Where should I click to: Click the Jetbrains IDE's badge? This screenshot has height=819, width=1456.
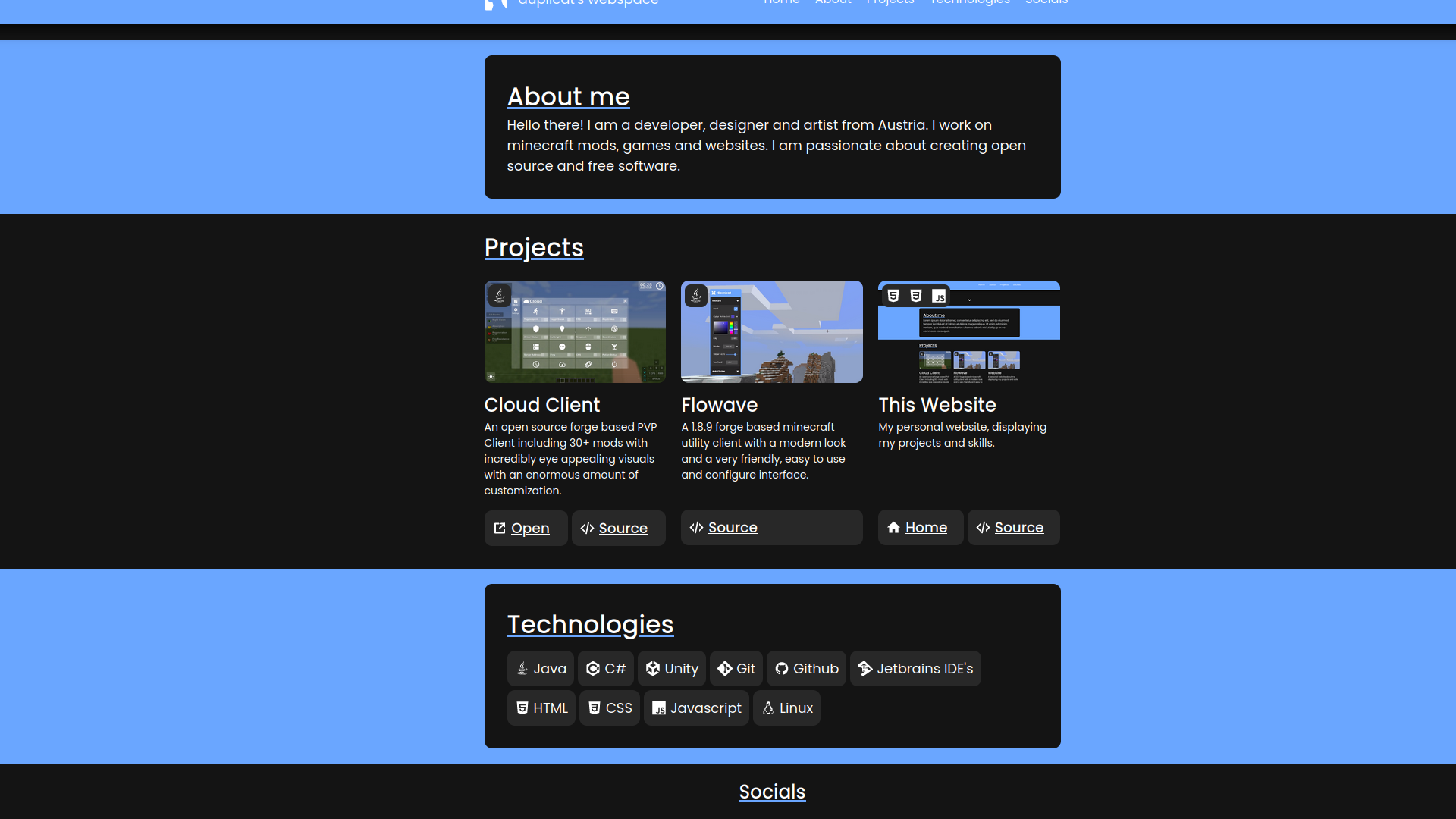(x=915, y=668)
